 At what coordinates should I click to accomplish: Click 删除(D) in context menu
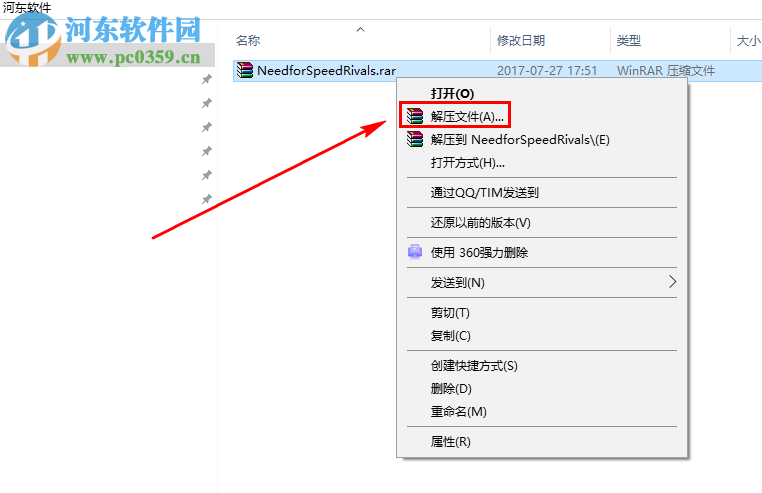click(451, 388)
